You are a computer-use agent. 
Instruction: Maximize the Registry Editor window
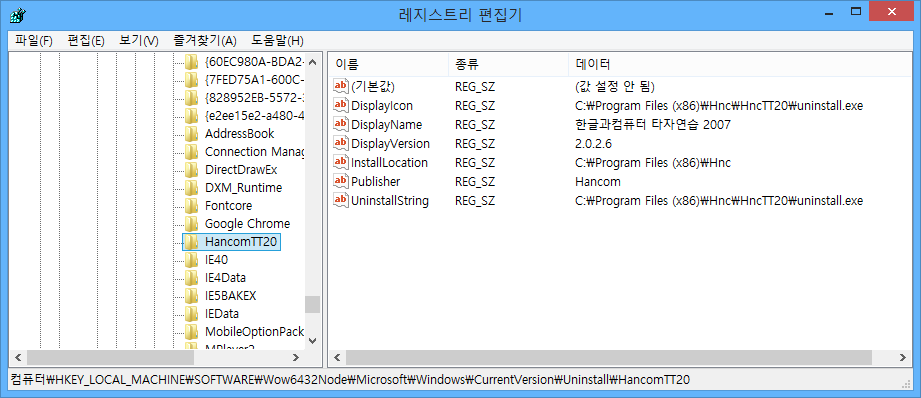856,11
